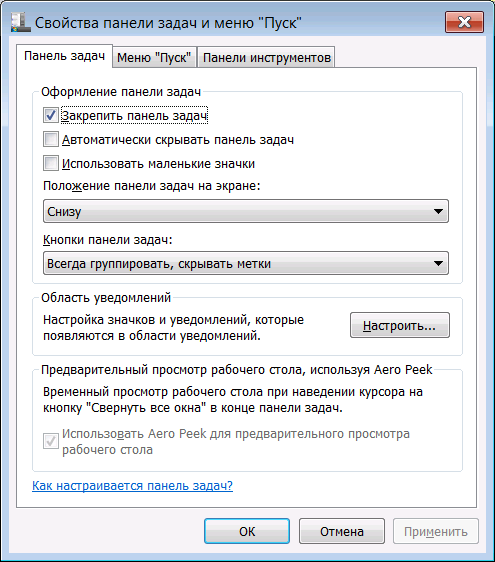
Task: Click the taskbar properties icon in title bar
Action: [x=20, y=23]
